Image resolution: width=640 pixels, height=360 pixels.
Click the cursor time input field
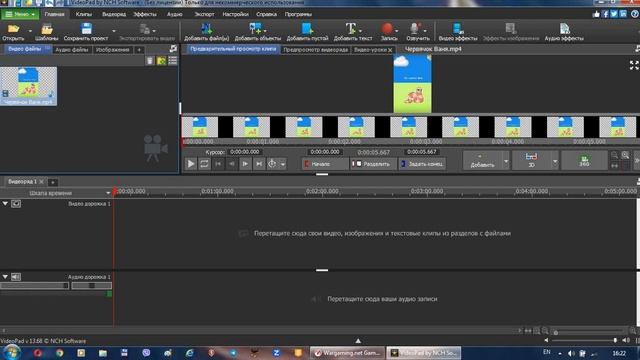point(245,152)
